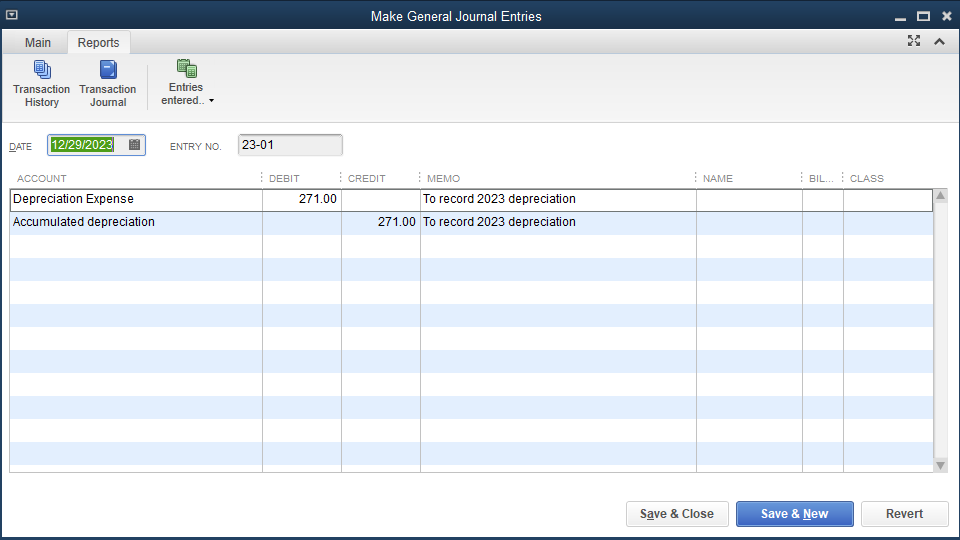This screenshot has height=540, width=960.
Task: Click memo in Accumulated depreciation row
Action: click(x=558, y=222)
